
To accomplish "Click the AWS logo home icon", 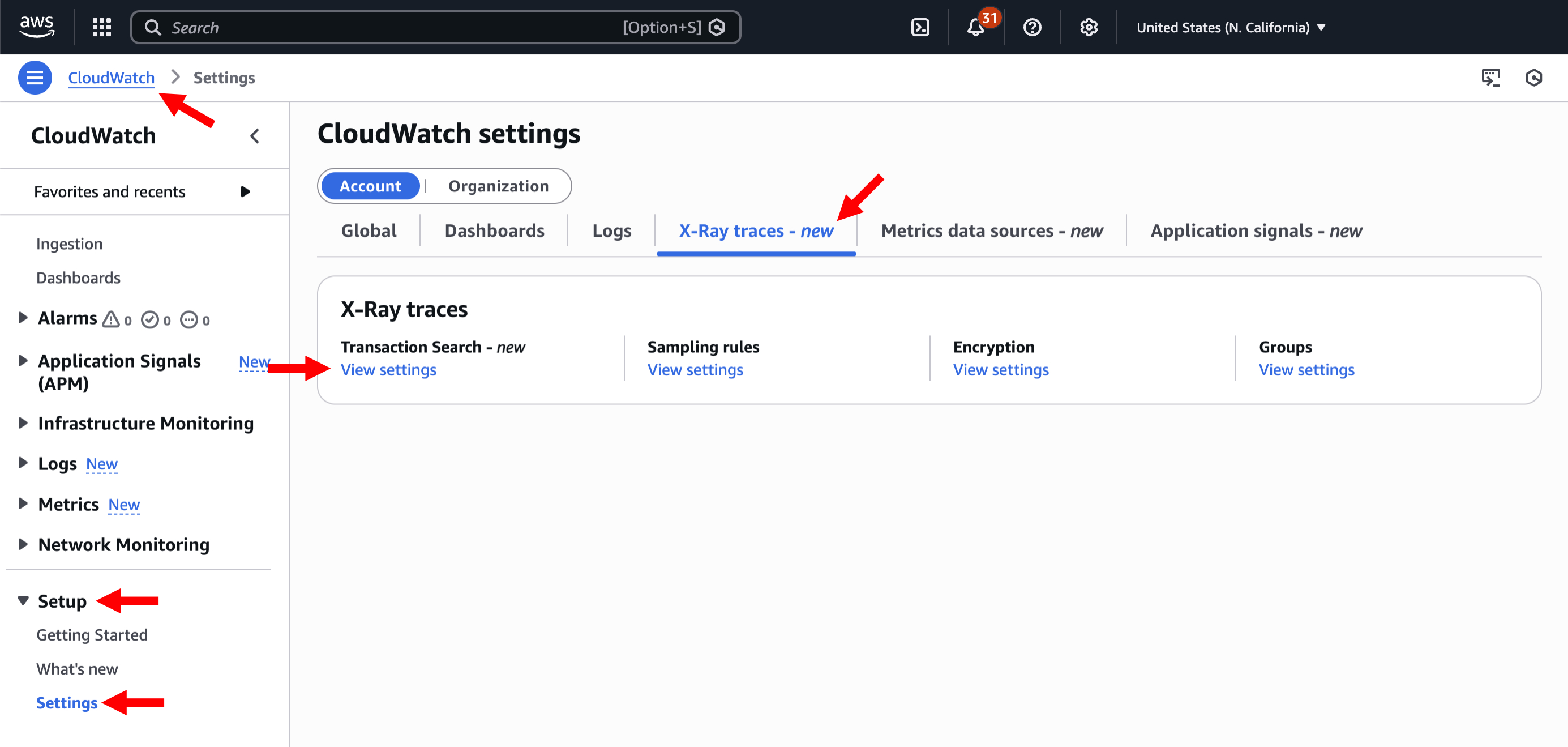I will click(37, 26).
